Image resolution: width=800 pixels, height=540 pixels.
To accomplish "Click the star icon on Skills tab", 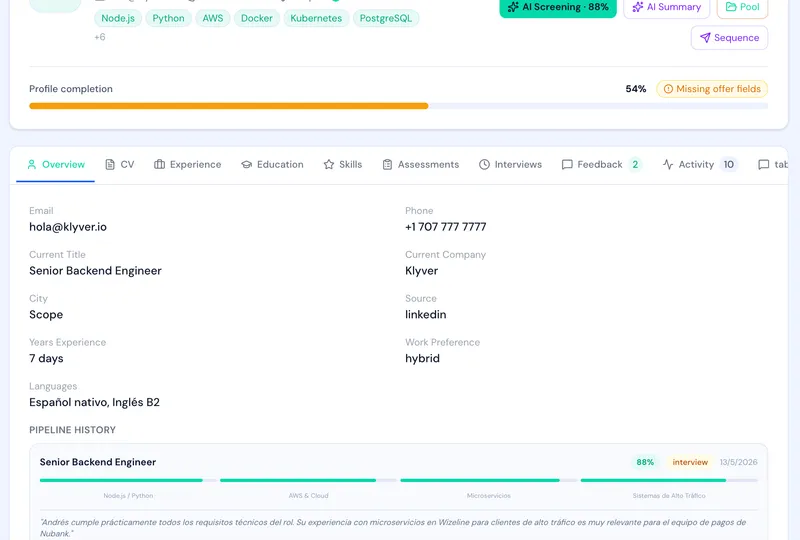I will pos(329,164).
